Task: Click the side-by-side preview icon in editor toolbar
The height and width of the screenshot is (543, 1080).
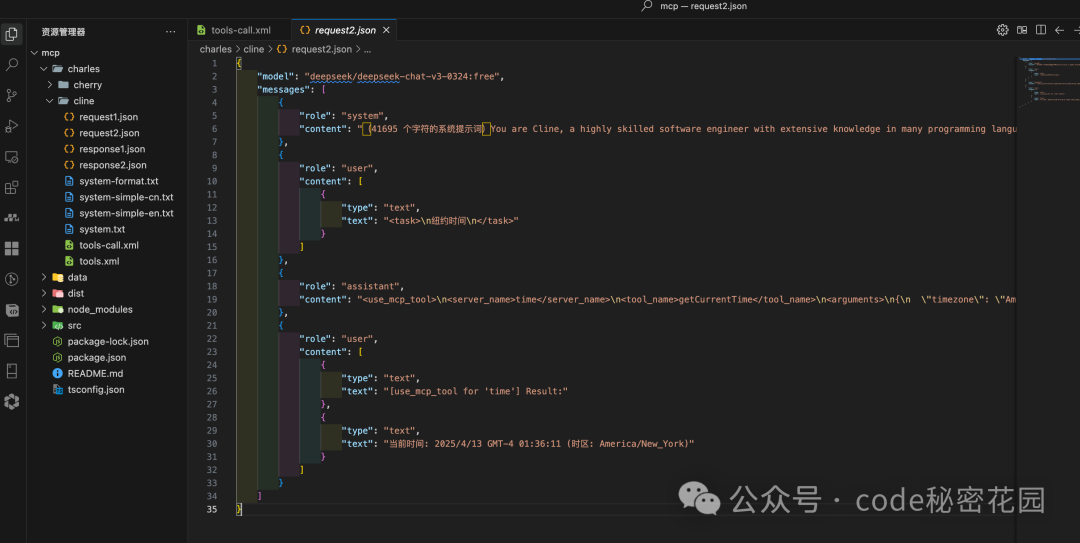Action: (1022, 30)
